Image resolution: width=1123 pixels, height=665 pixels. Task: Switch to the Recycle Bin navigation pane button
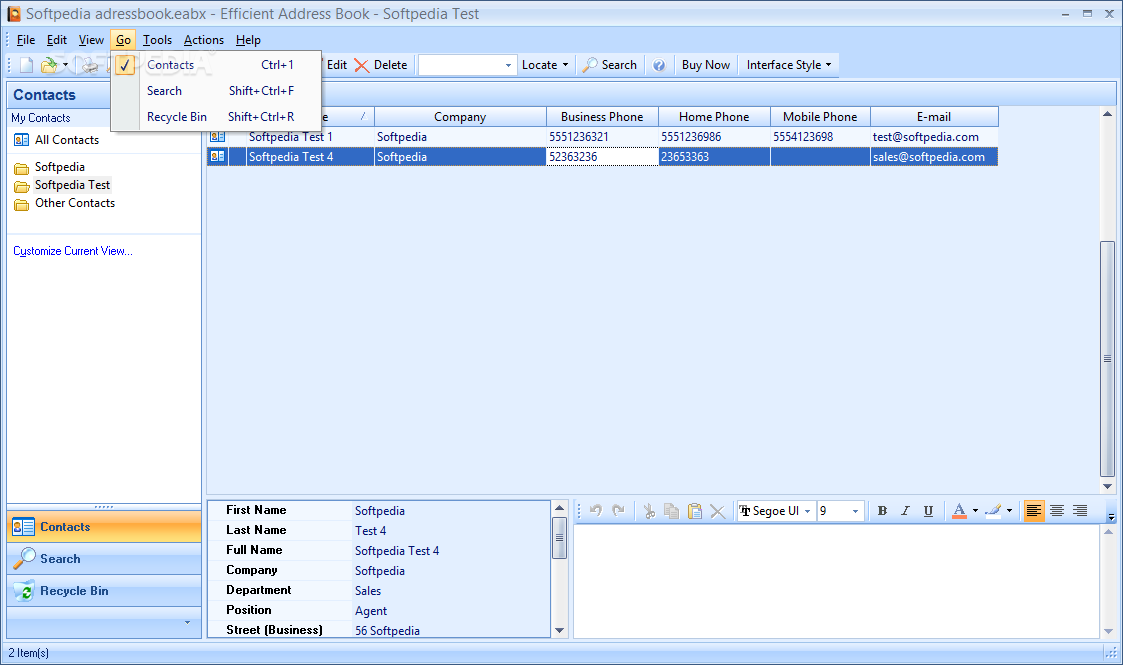(104, 591)
